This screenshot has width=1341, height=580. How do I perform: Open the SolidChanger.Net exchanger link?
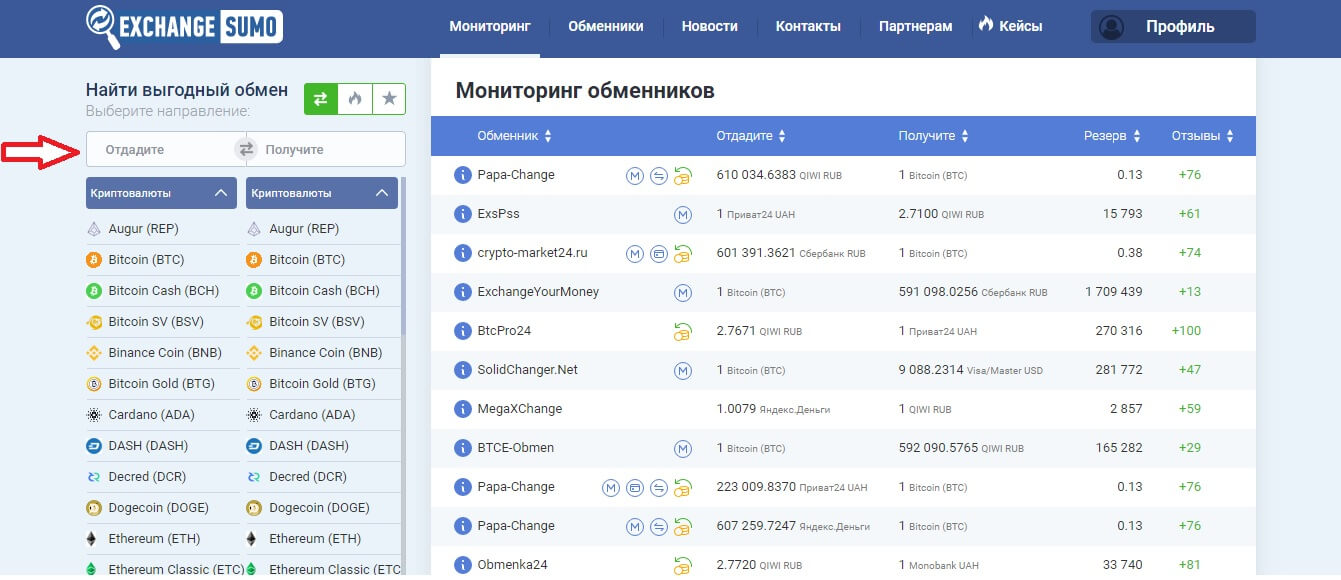(x=528, y=370)
